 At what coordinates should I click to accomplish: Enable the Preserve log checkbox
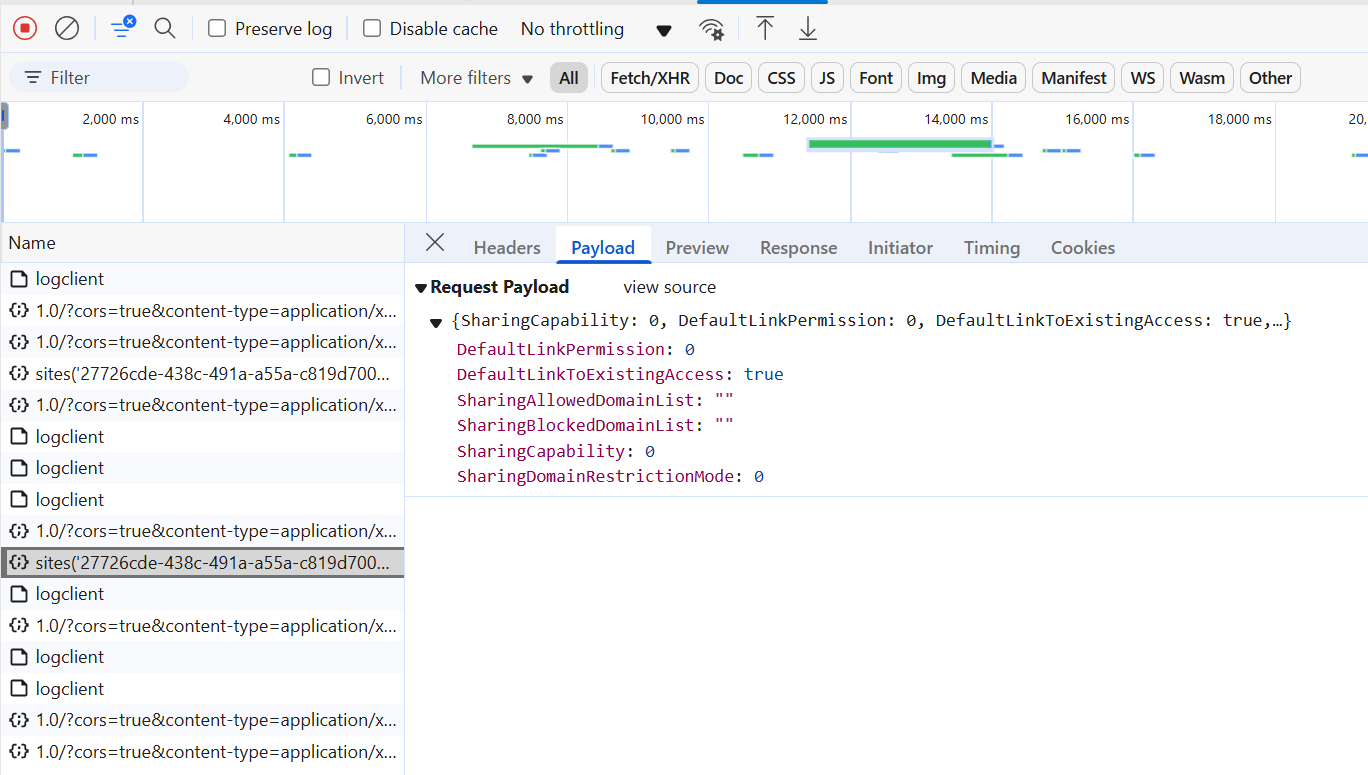tap(217, 29)
